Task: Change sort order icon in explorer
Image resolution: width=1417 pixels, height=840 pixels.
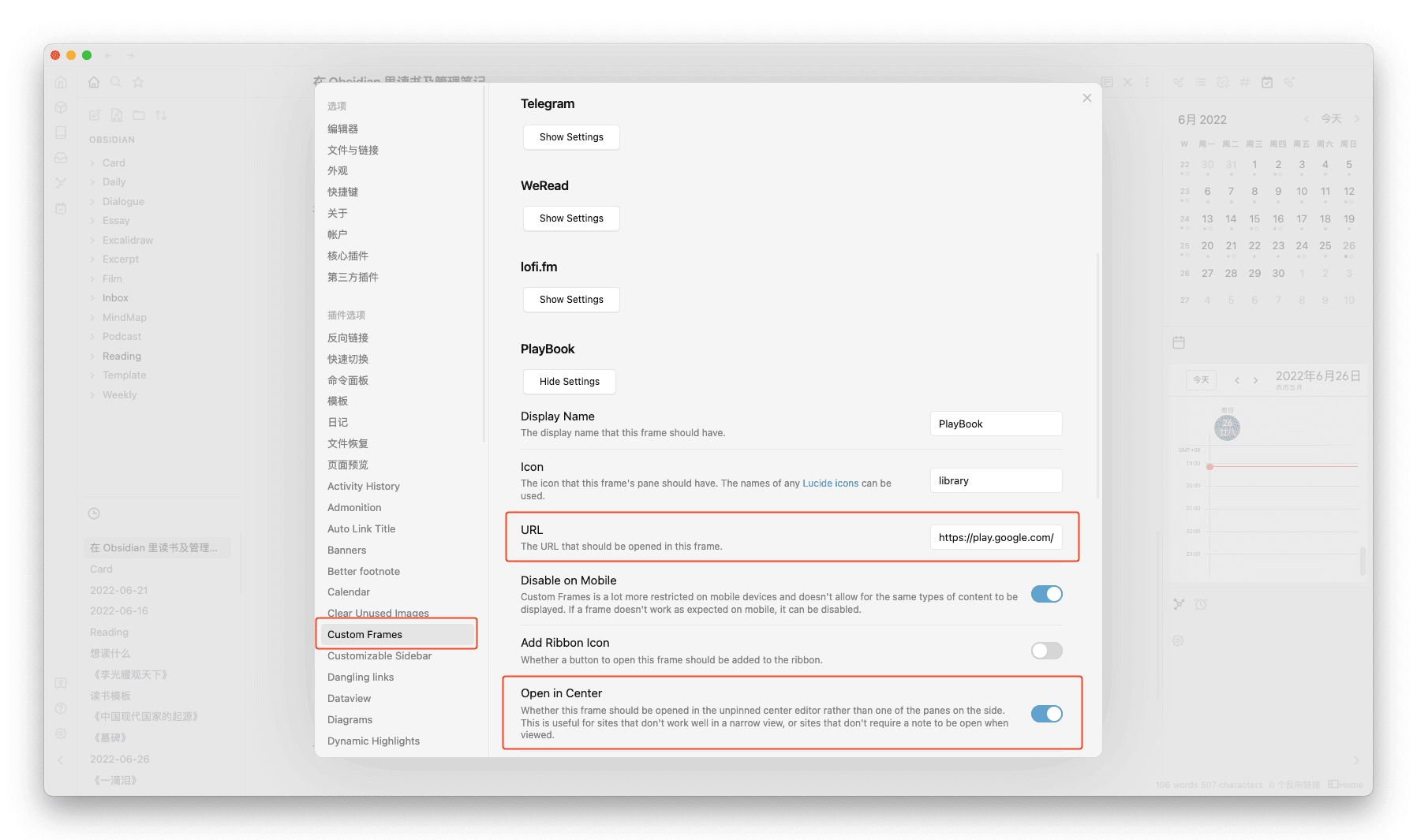Action: click(x=161, y=115)
